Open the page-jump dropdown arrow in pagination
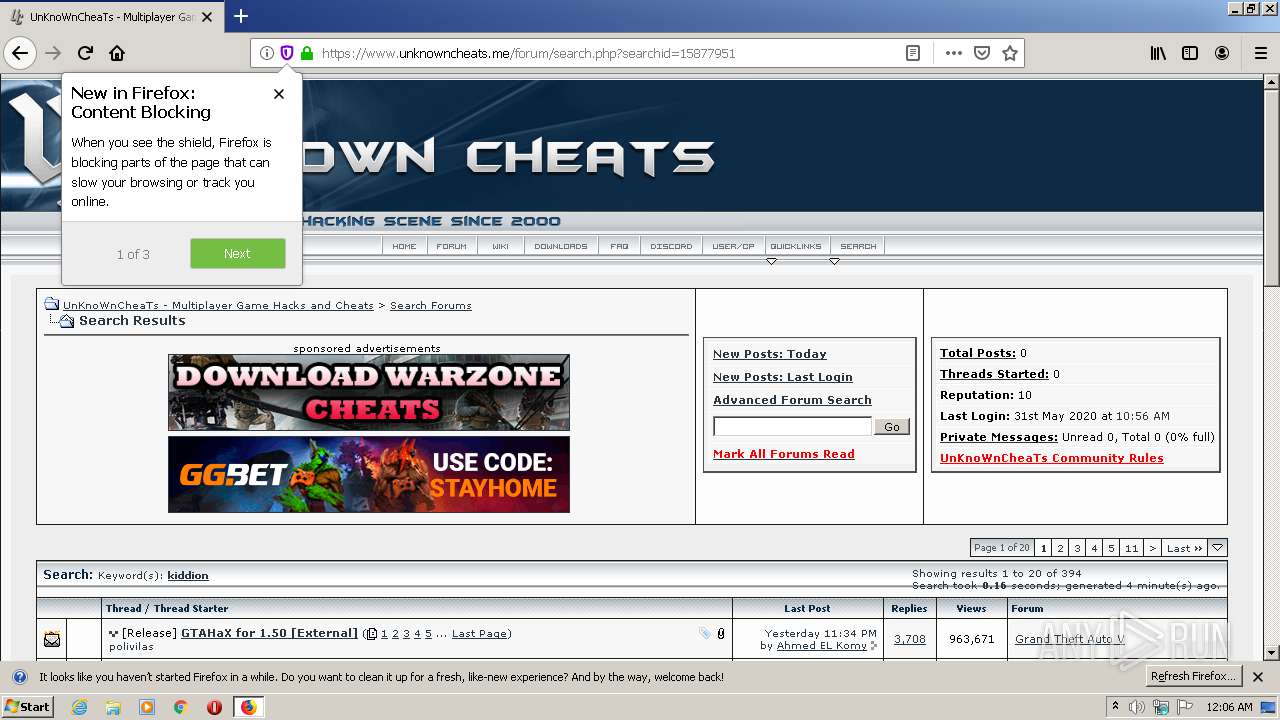Image resolution: width=1280 pixels, height=720 pixels. pyautogui.click(x=1217, y=548)
